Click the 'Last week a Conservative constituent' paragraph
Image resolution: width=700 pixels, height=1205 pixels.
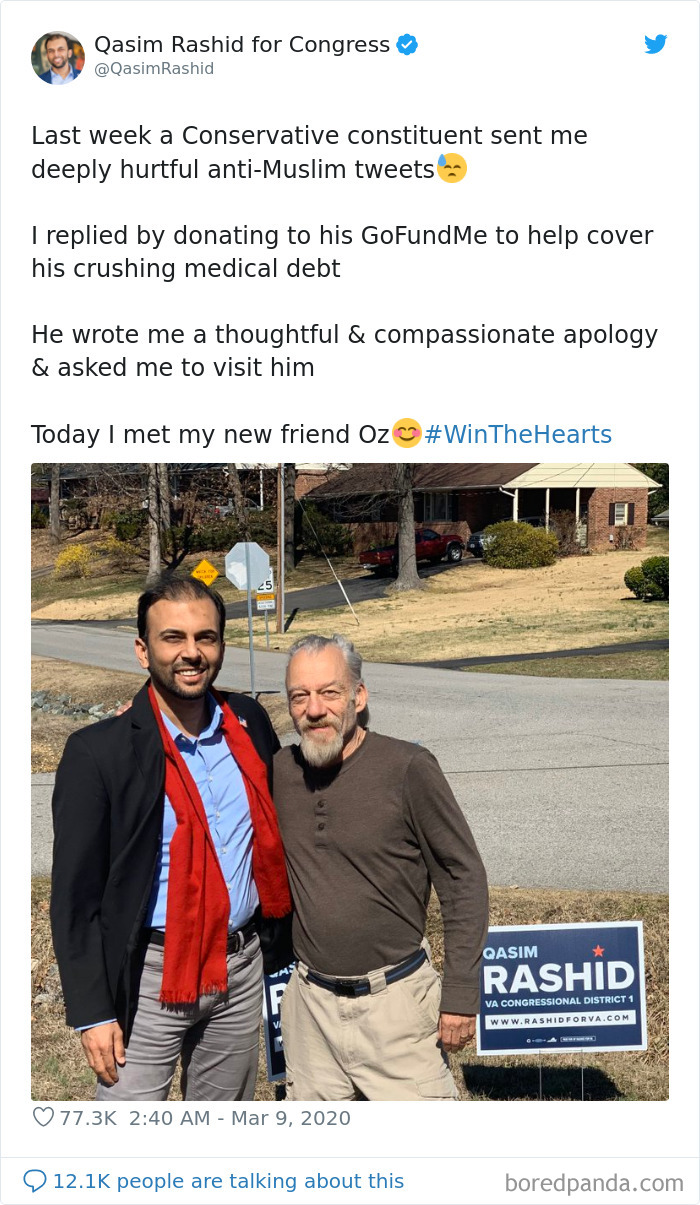pos(309,152)
